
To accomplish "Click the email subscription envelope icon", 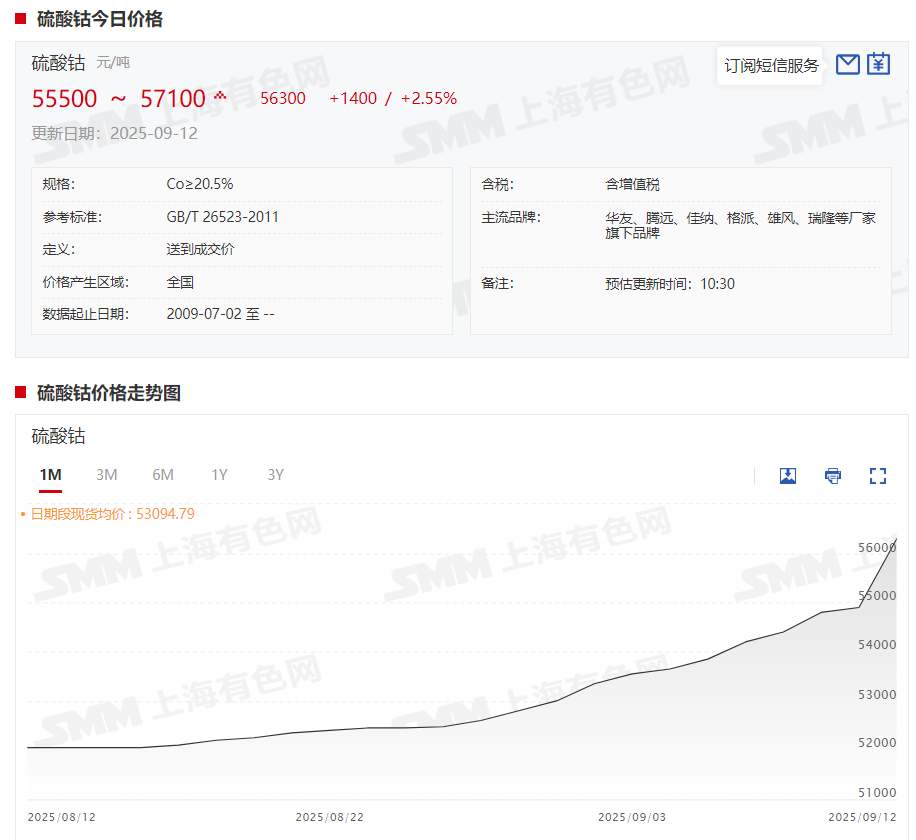I will tap(847, 65).
